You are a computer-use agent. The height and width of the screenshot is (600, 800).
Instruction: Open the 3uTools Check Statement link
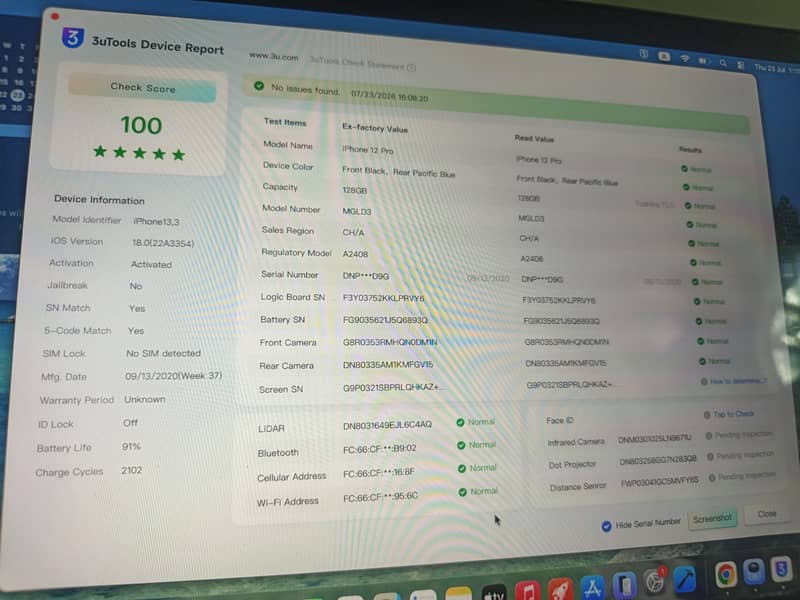coord(357,63)
